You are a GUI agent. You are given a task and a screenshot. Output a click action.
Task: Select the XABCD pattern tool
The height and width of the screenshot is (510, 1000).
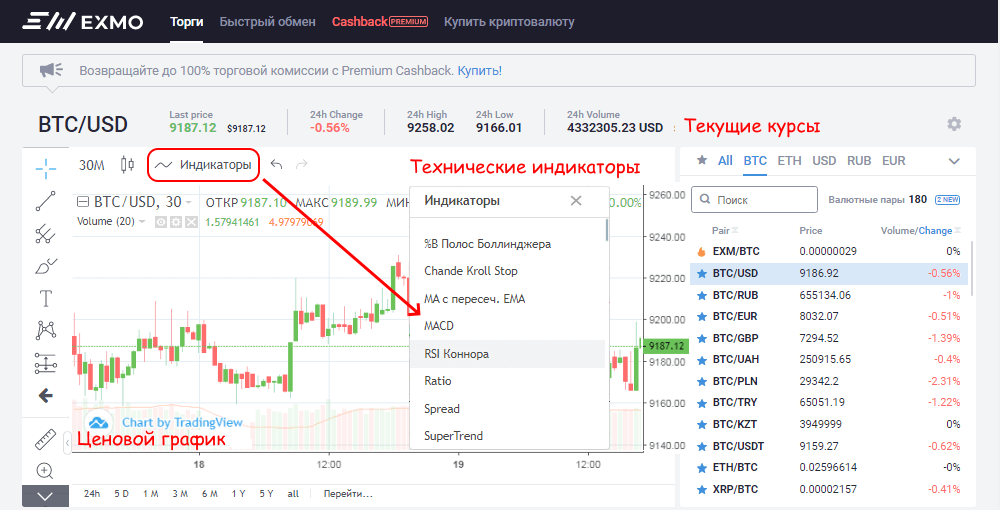(45, 330)
